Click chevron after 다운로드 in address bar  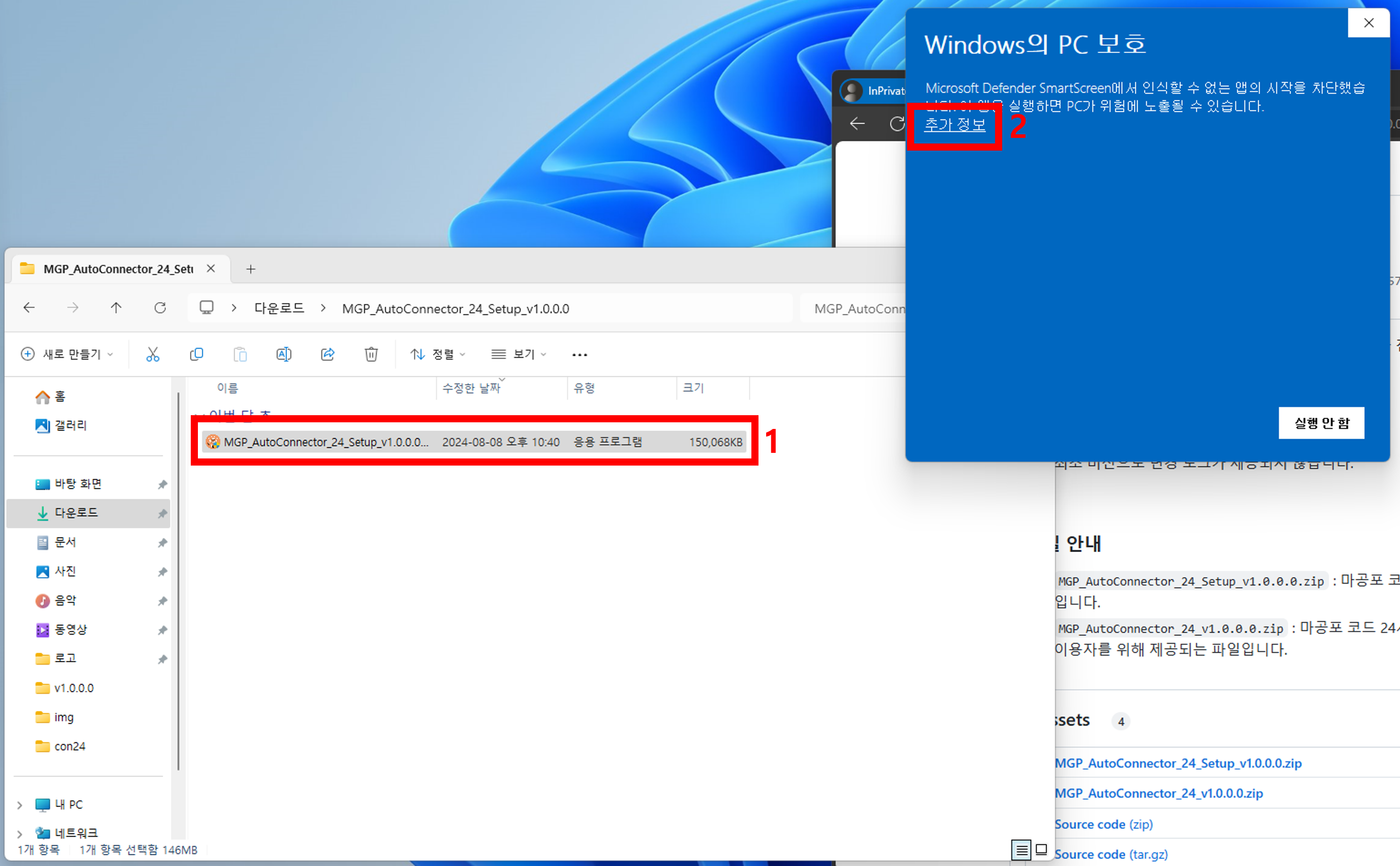click(x=324, y=308)
